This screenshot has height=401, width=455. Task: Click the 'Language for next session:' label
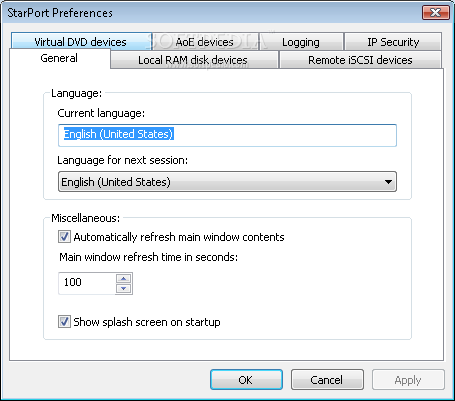pyautogui.click(x=123, y=160)
